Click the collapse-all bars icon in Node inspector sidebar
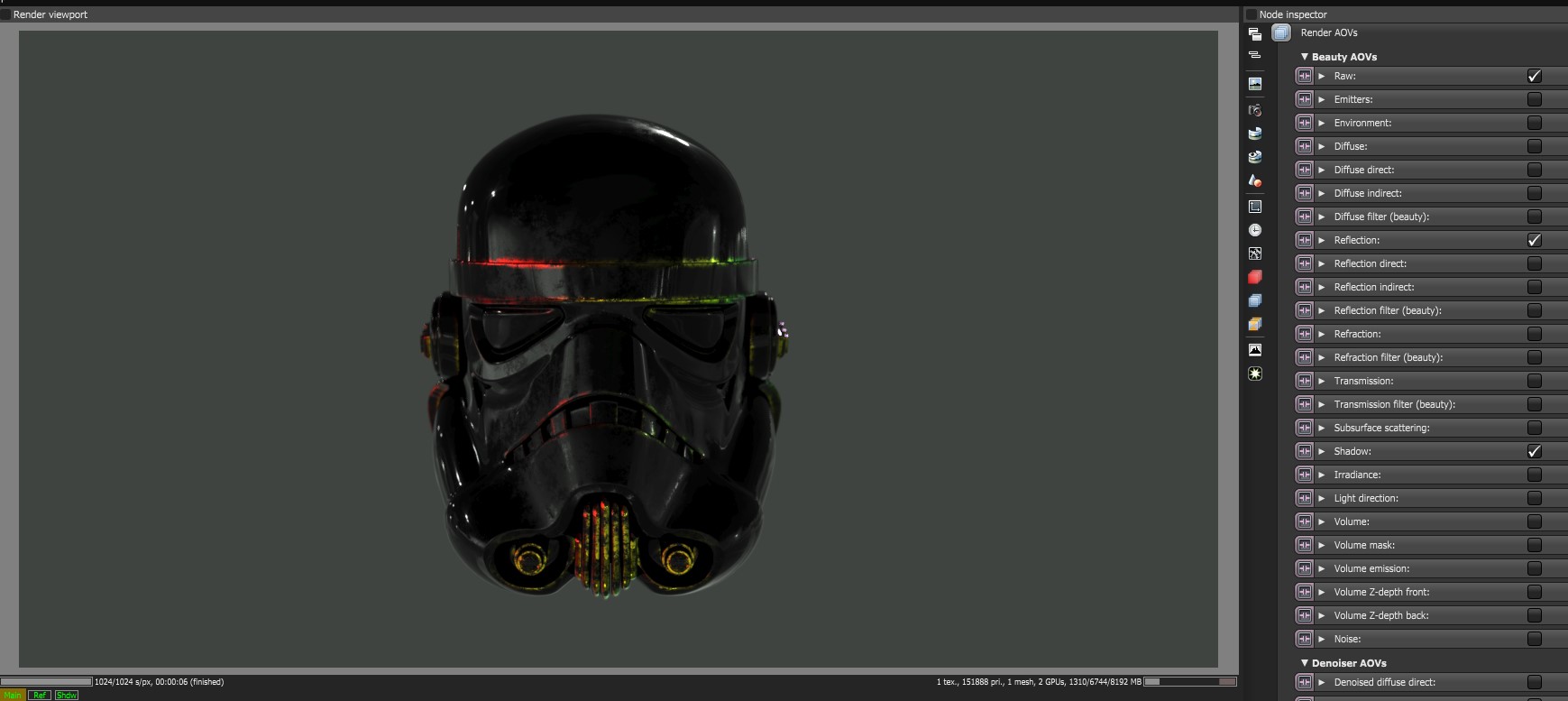Viewport: 1568px width, 701px height. point(1254,55)
